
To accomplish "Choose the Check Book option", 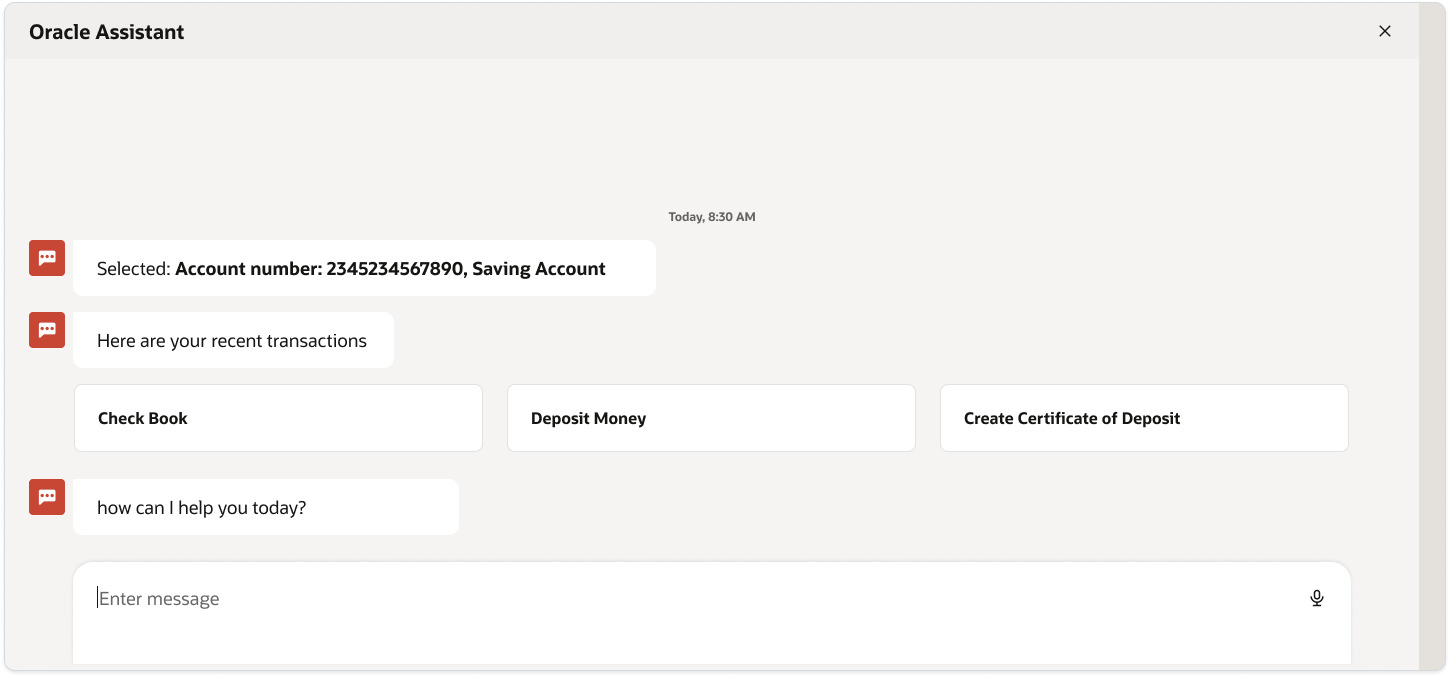I will 278,418.
